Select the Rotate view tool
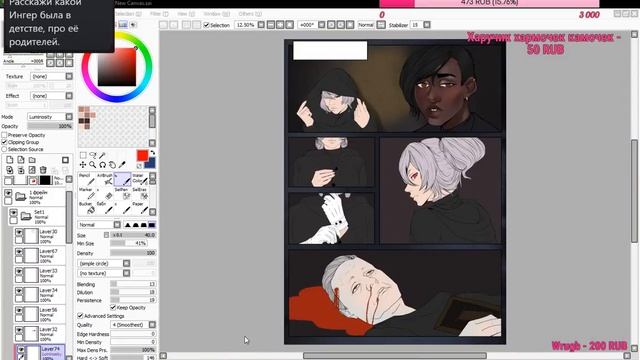Screen dimensions: 640x360 coord(102,164)
